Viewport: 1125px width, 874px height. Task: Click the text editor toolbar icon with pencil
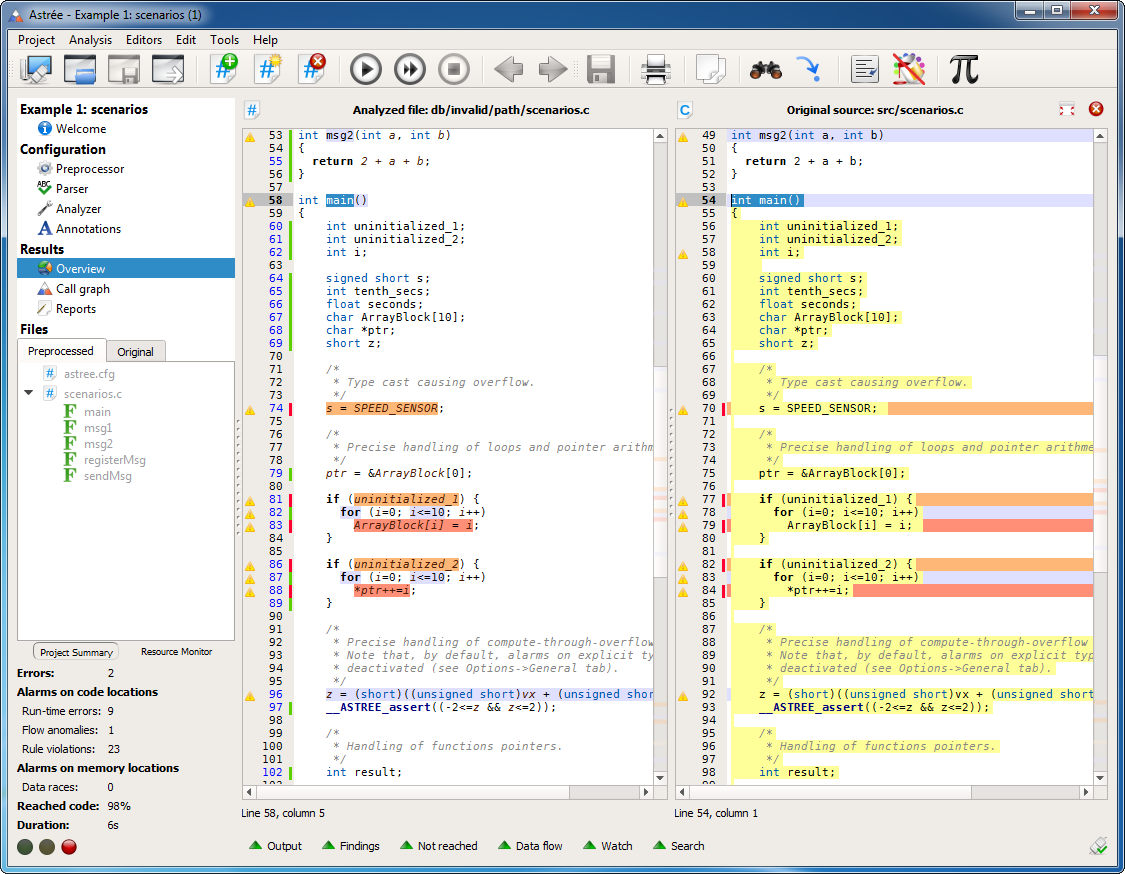(x=865, y=70)
